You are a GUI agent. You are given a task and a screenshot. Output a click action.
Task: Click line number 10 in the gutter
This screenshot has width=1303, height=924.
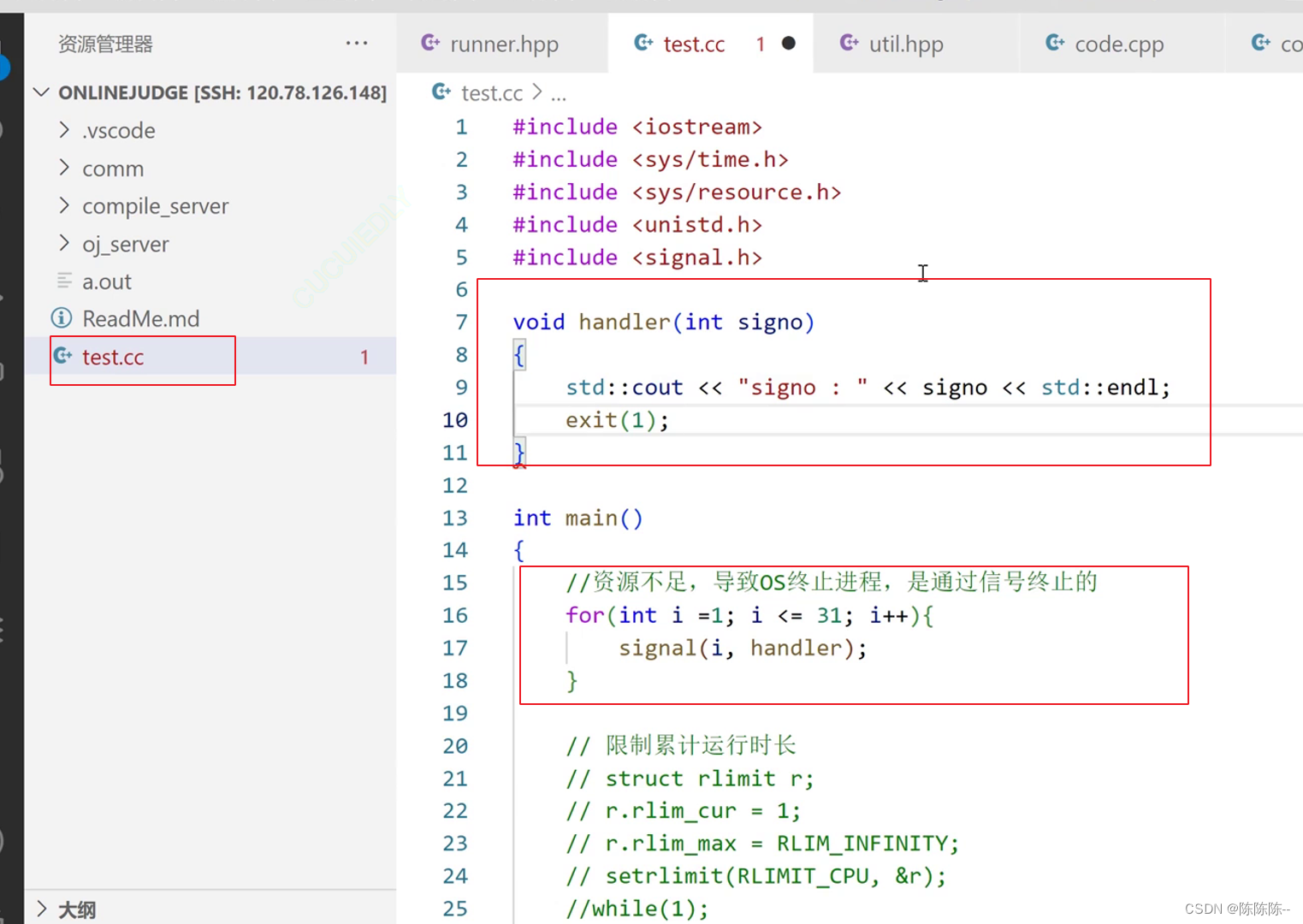pyautogui.click(x=455, y=420)
